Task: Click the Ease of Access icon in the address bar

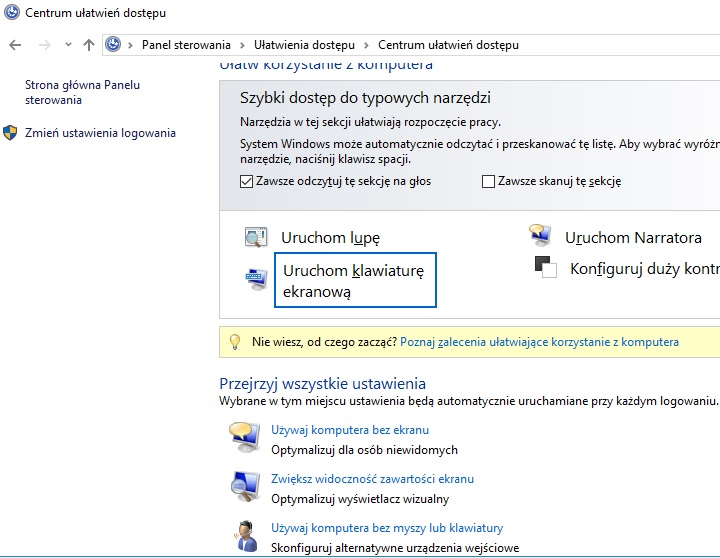Action: click(113, 45)
